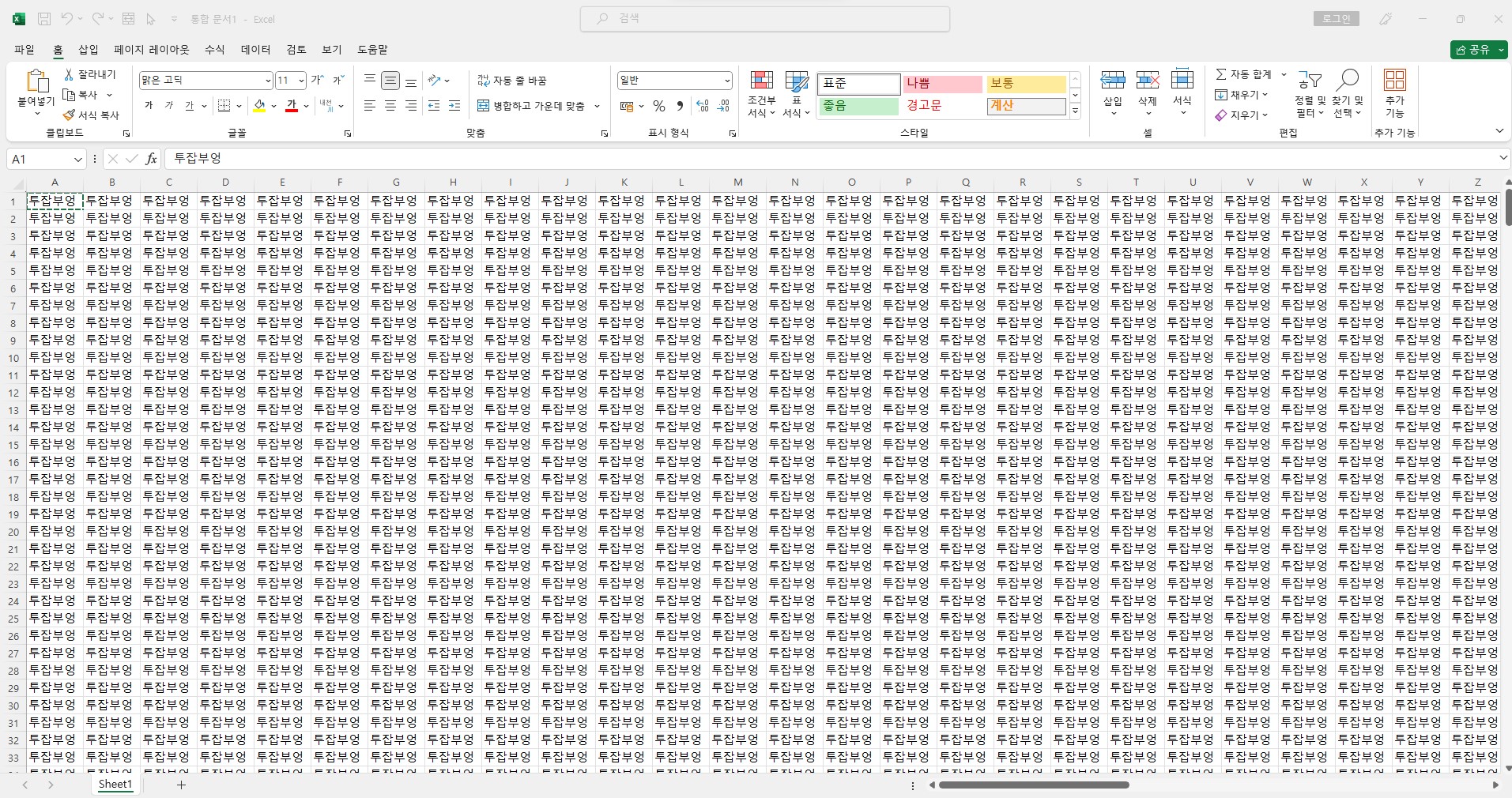
Task: Decrease font size with smaller 가 icon
Action: pos(337,80)
